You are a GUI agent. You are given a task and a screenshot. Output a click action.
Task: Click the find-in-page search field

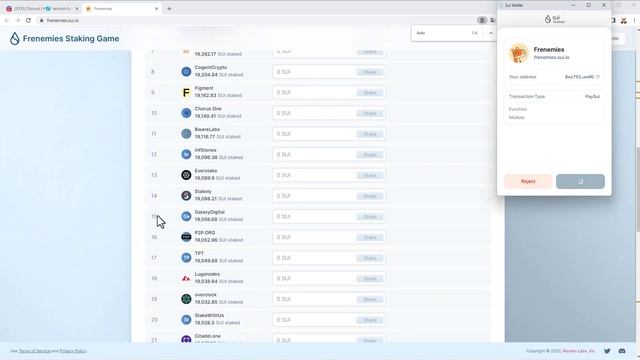[x=441, y=33]
